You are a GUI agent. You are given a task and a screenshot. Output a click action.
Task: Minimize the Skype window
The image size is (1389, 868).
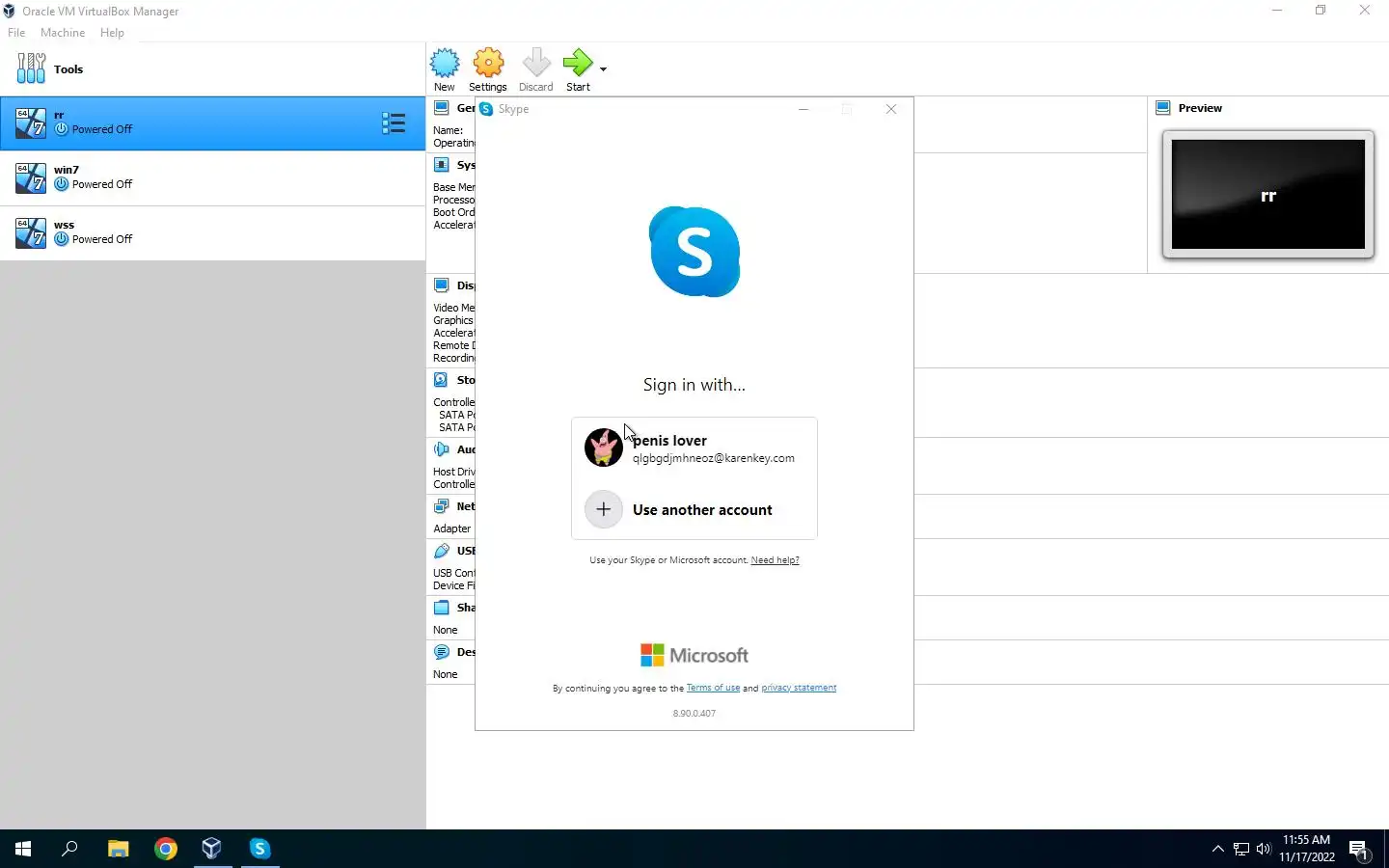click(x=803, y=109)
